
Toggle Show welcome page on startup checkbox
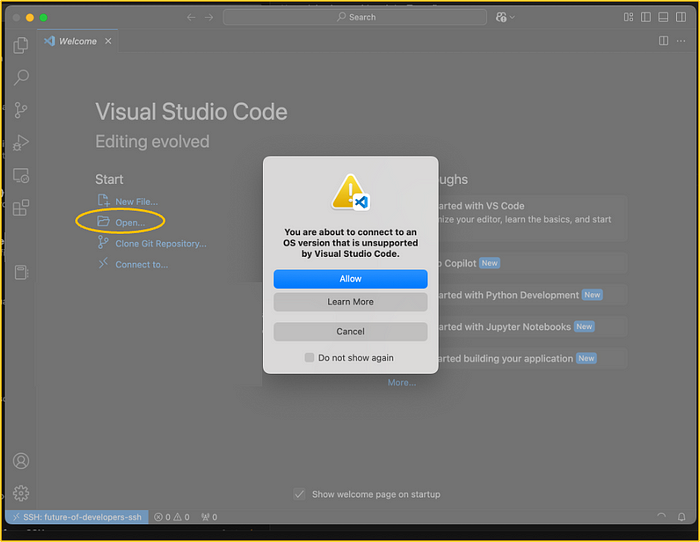coord(299,494)
